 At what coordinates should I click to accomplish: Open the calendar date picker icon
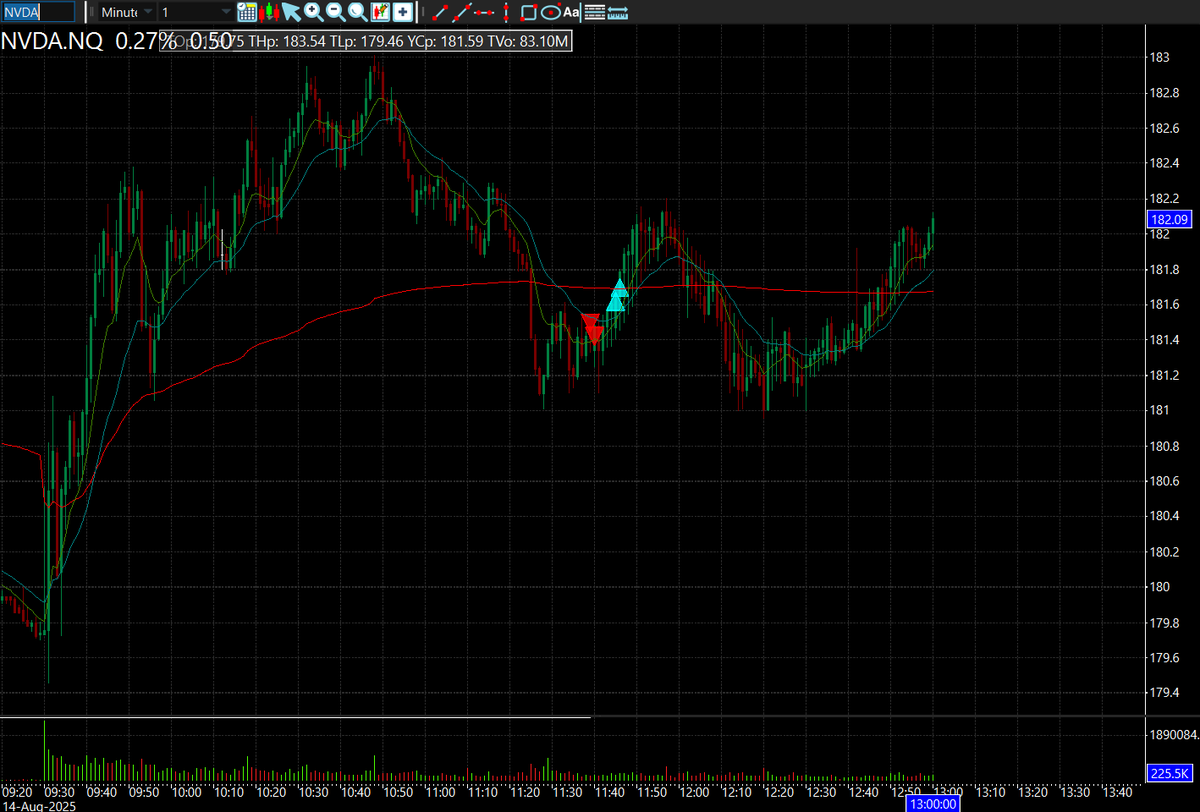tap(247, 12)
